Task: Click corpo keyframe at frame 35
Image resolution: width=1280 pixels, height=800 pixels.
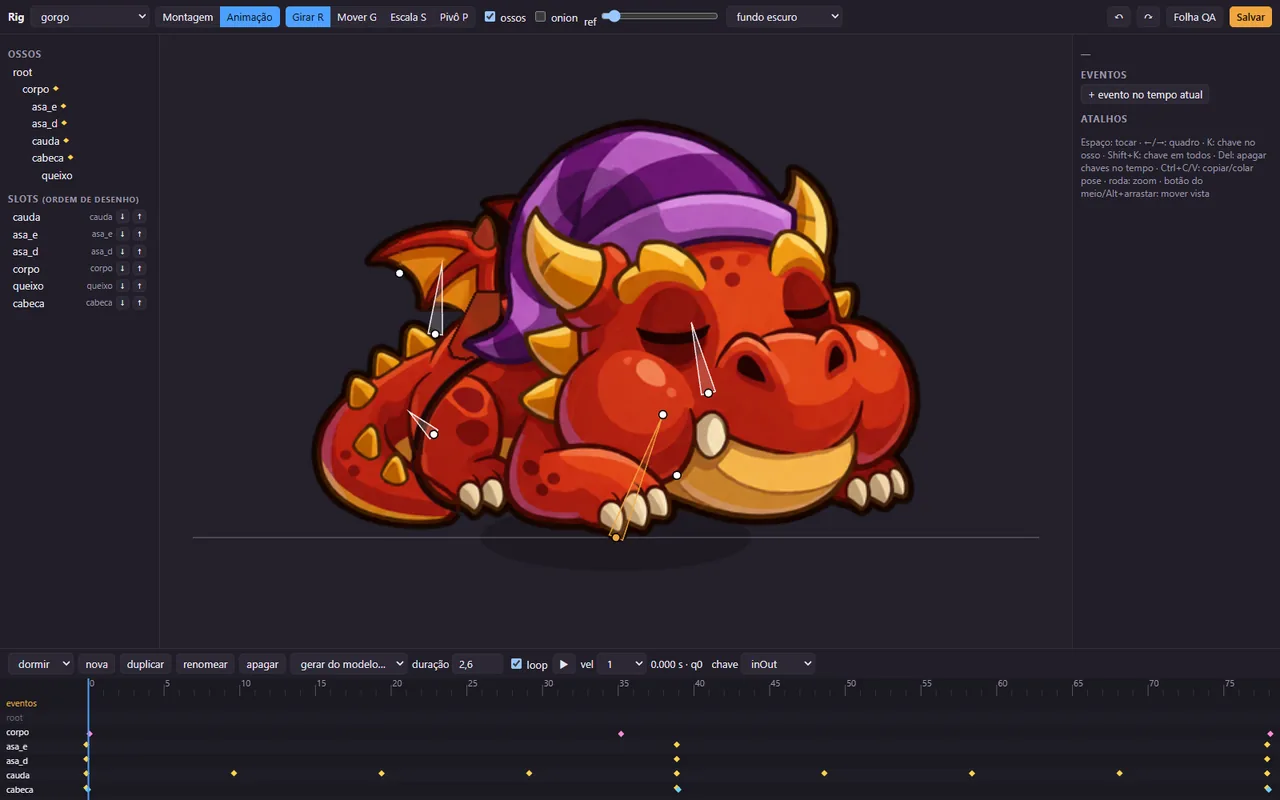Action: [x=621, y=733]
